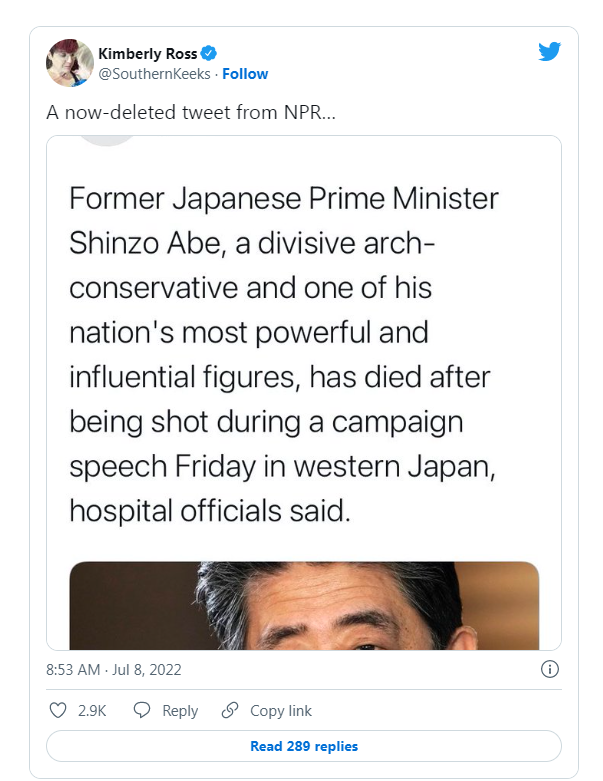The width and height of the screenshot is (603, 781).
Task: Open Kimberly Ross profile avatar
Action: (70, 63)
